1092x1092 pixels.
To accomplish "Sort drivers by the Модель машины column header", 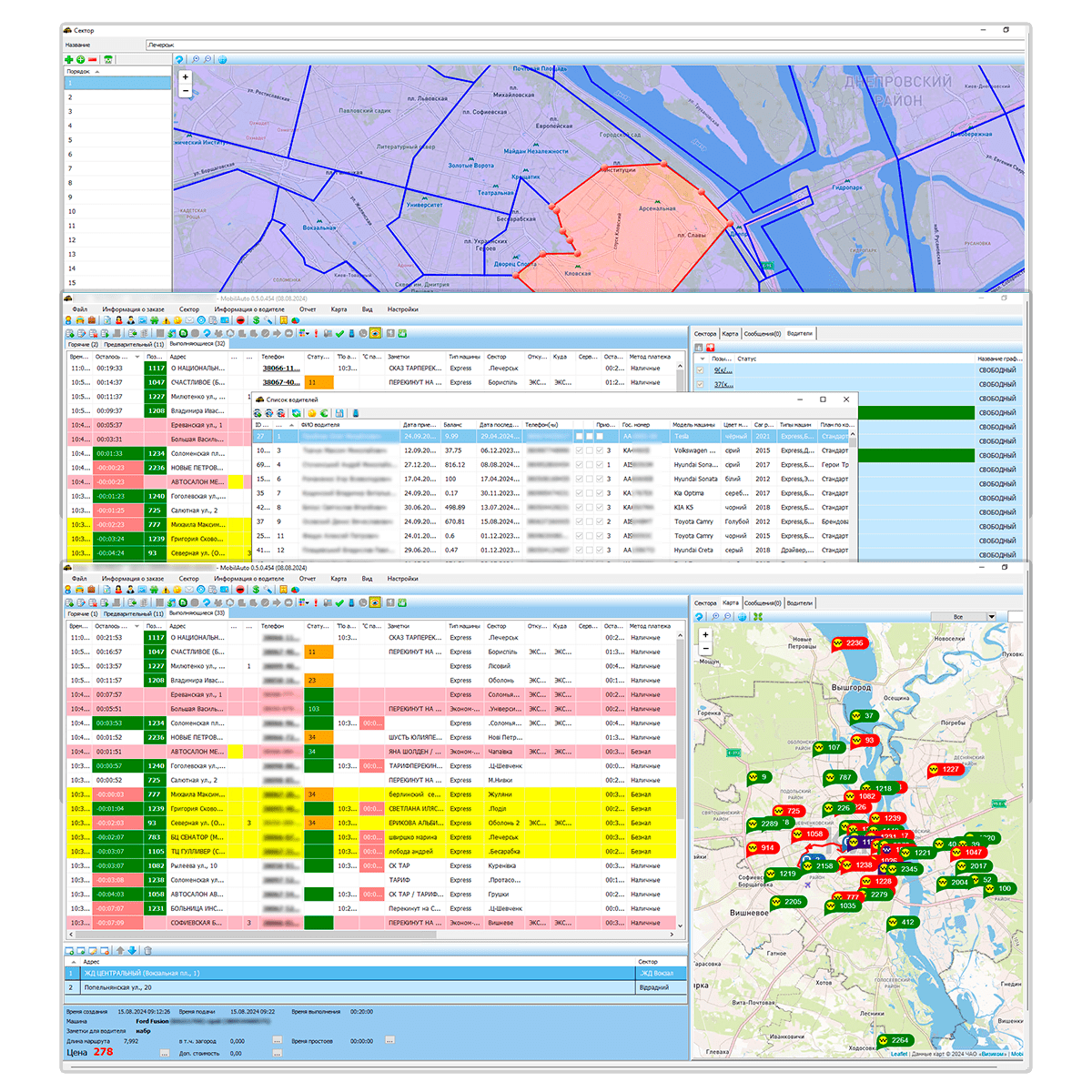I will [x=694, y=425].
